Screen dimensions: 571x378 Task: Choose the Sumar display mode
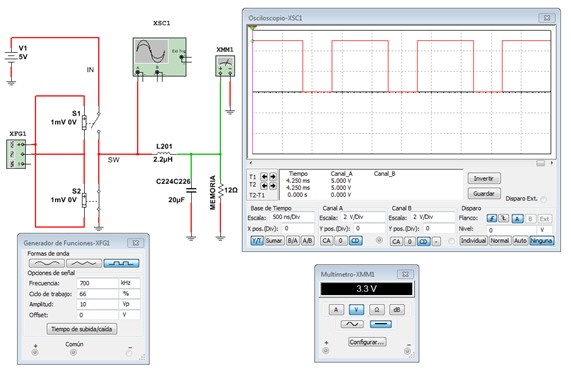(273, 241)
